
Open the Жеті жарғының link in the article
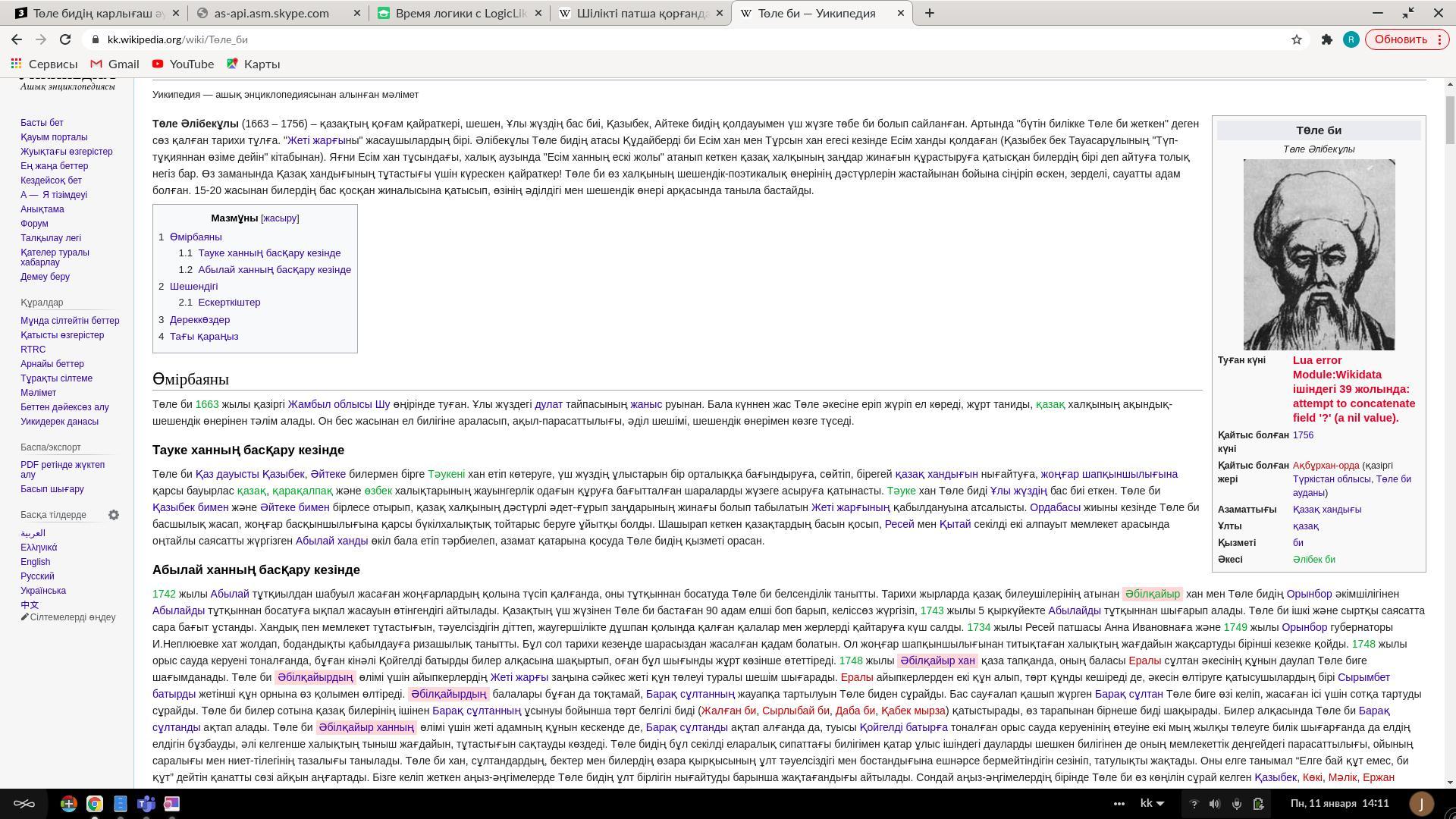point(850,507)
